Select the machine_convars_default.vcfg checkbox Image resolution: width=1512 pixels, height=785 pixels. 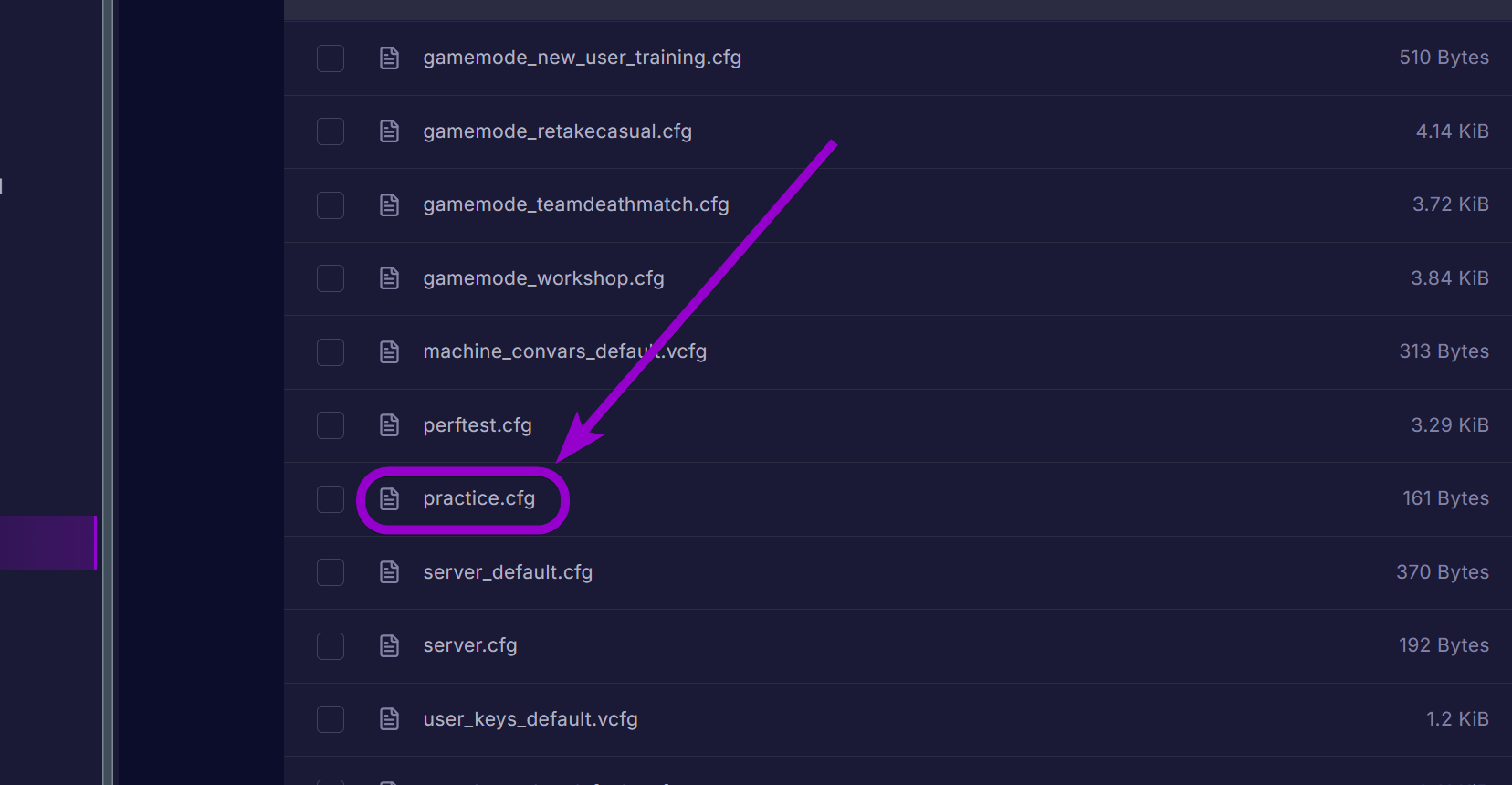pos(331,352)
